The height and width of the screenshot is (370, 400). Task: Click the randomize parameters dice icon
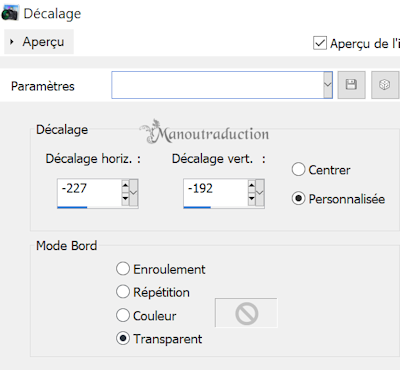385,85
